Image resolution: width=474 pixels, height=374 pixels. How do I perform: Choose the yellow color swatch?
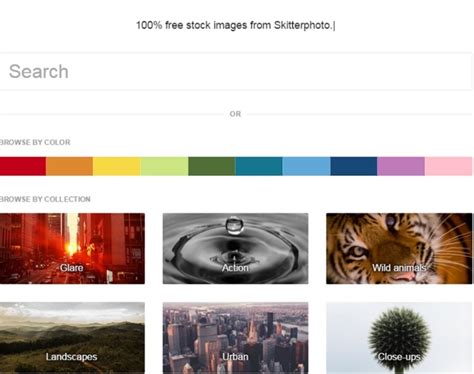[117, 166]
